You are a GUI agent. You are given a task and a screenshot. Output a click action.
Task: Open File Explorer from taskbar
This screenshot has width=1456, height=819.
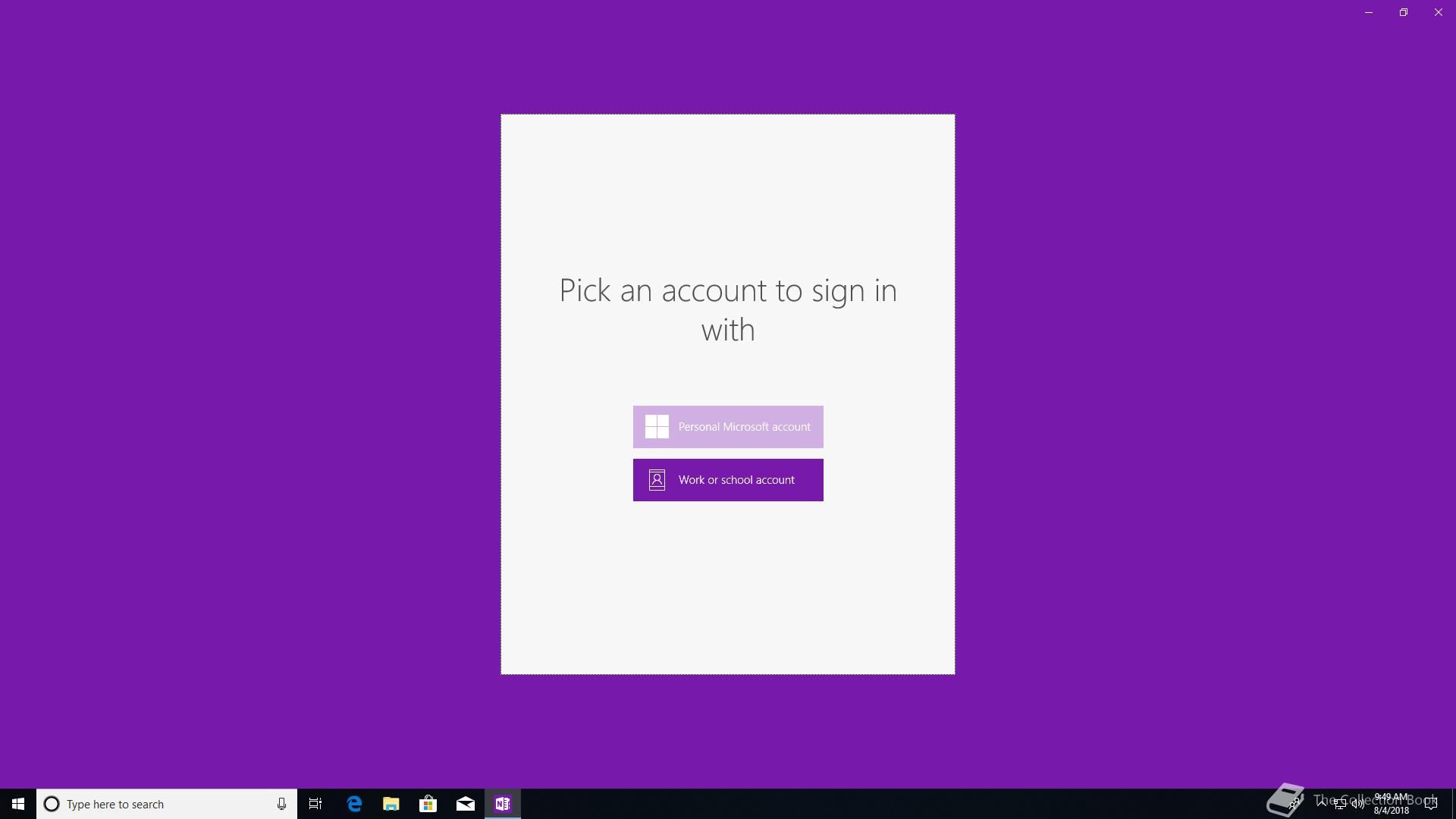point(391,804)
